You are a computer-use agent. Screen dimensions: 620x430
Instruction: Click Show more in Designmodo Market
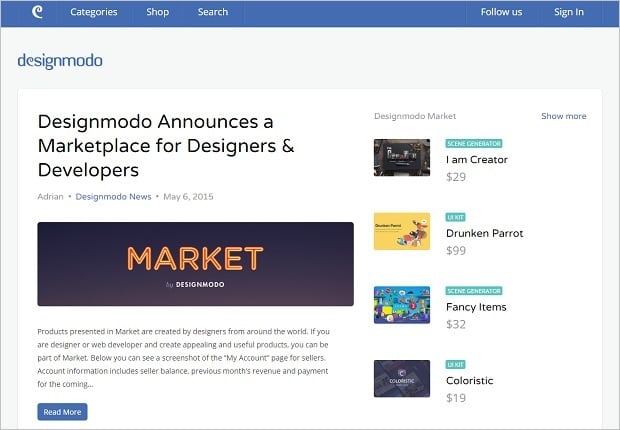click(x=564, y=116)
